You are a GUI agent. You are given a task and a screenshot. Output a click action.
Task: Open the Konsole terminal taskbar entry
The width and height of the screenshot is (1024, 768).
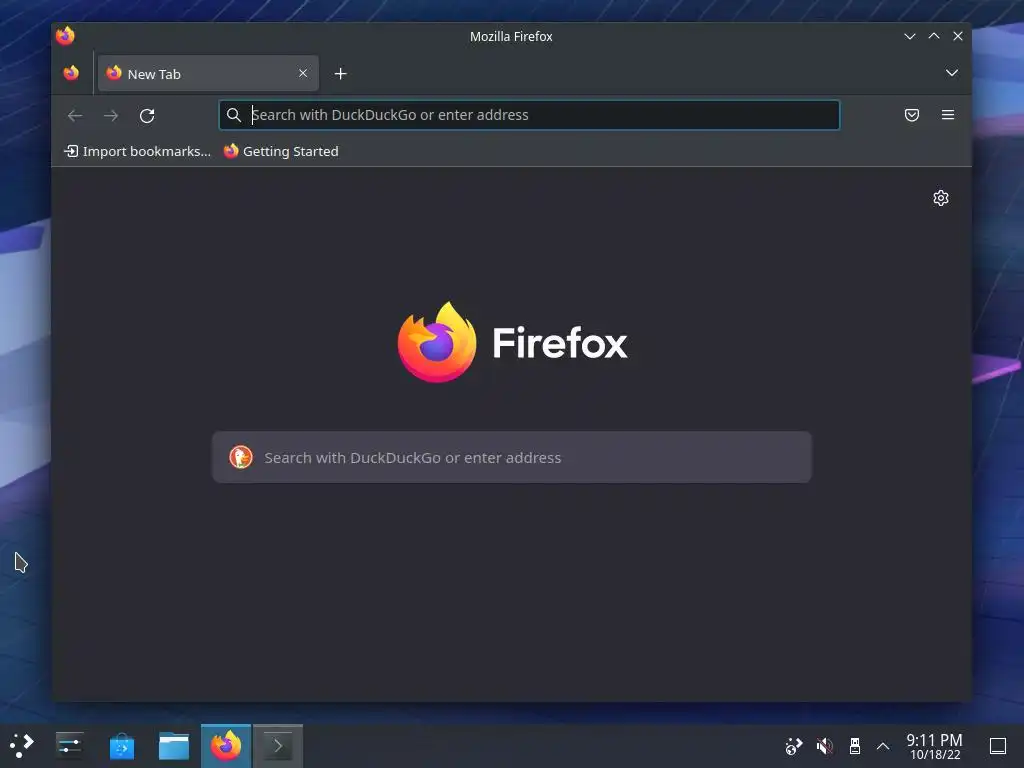tap(278, 746)
